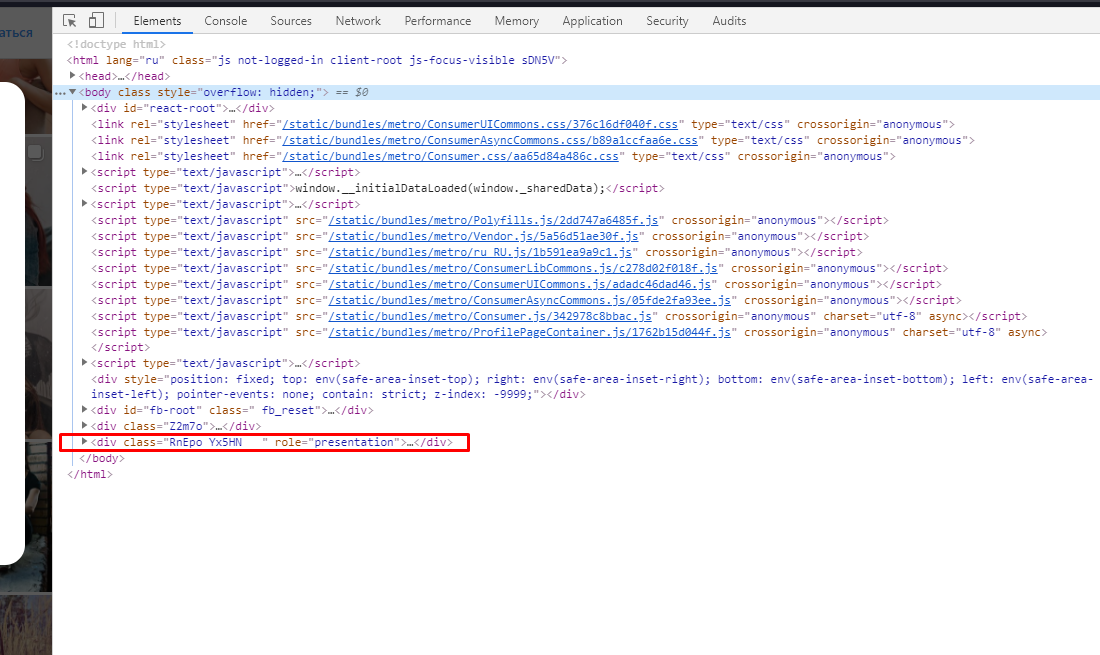1100x655 pixels.
Task: Open the ConsumerAsyncCommons.css stylesheet link
Action: click(x=490, y=140)
